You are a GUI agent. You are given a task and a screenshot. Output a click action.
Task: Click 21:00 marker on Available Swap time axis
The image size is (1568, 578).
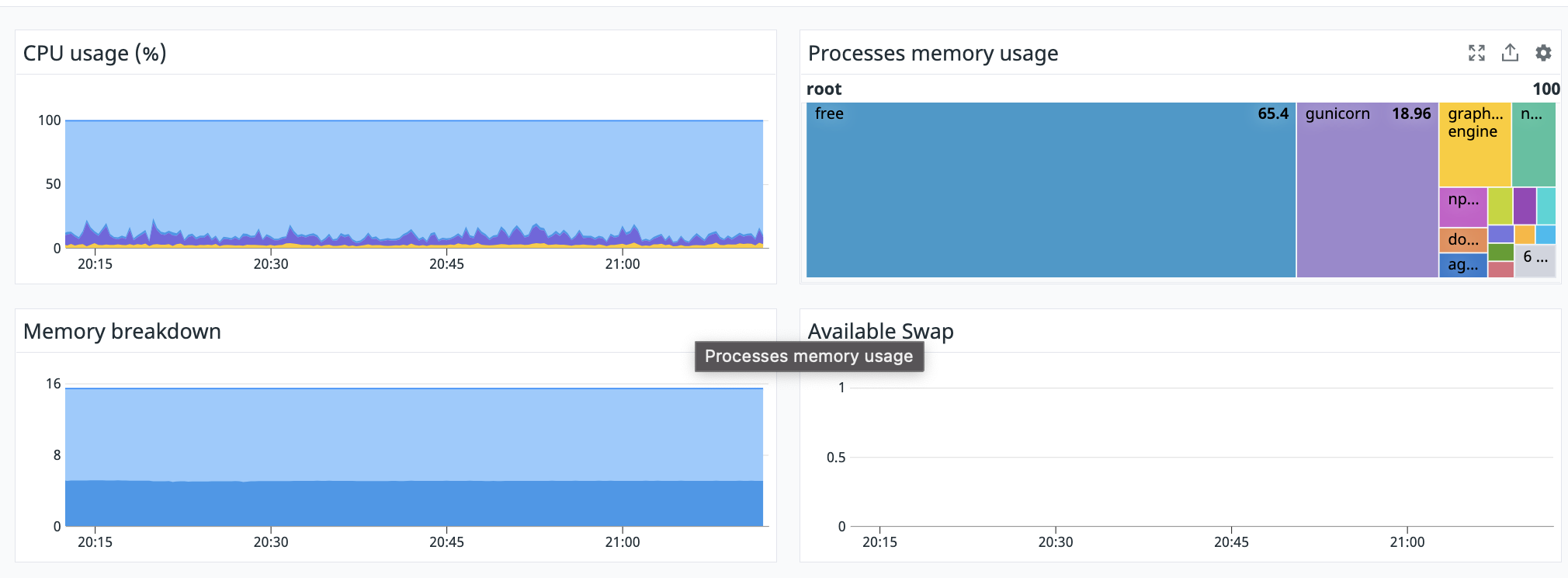1407,542
